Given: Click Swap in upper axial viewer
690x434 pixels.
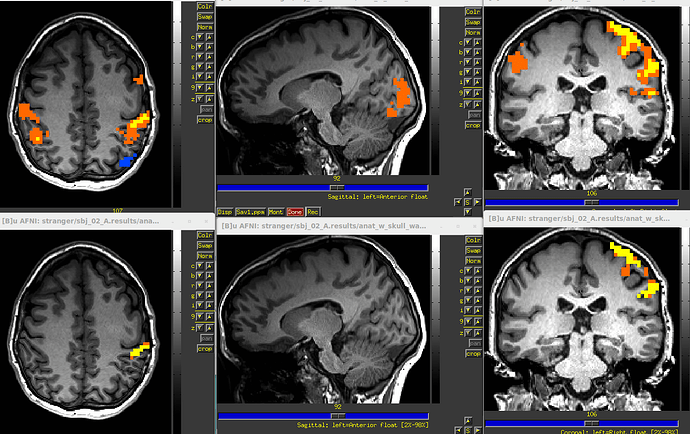Looking at the screenshot, I should 205,17.
